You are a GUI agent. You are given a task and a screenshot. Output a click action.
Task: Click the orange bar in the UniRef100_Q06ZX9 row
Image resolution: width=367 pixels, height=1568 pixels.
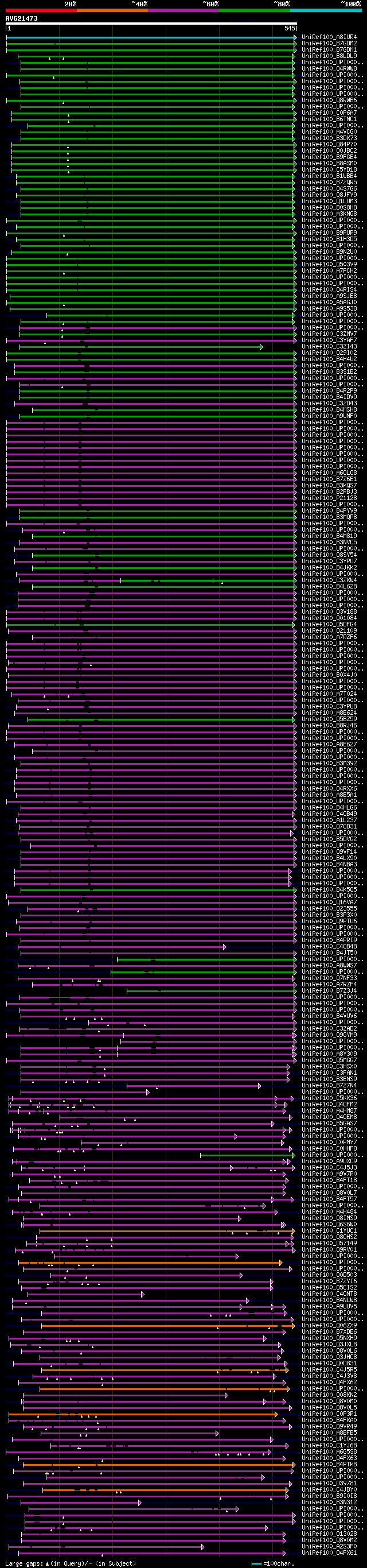click(169, 1326)
